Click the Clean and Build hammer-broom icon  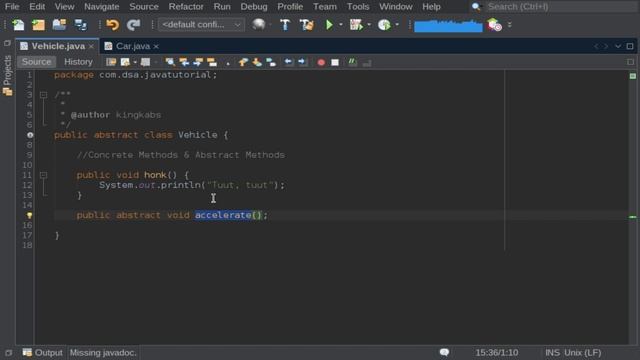click(307, 25)
